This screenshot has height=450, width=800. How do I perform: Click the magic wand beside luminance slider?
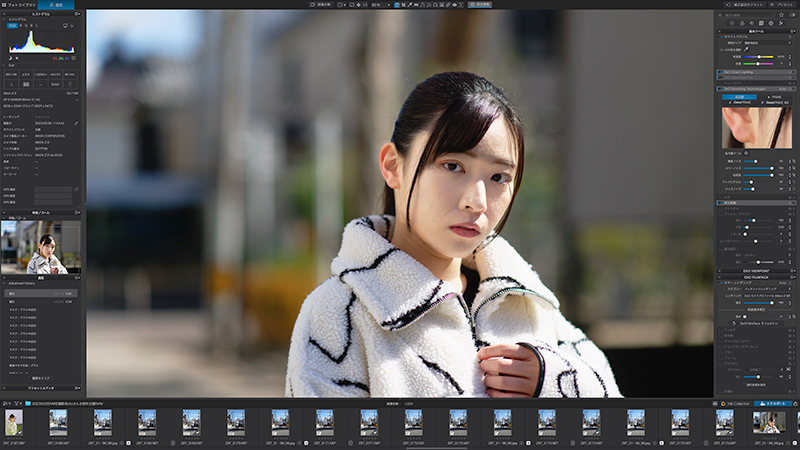(x=794, y=161)
